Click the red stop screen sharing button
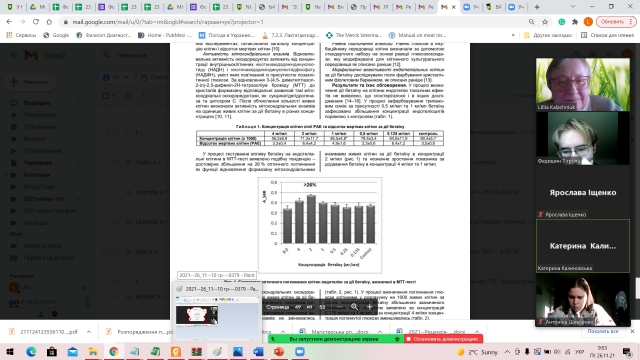The image size is (640, 360). 443,339
